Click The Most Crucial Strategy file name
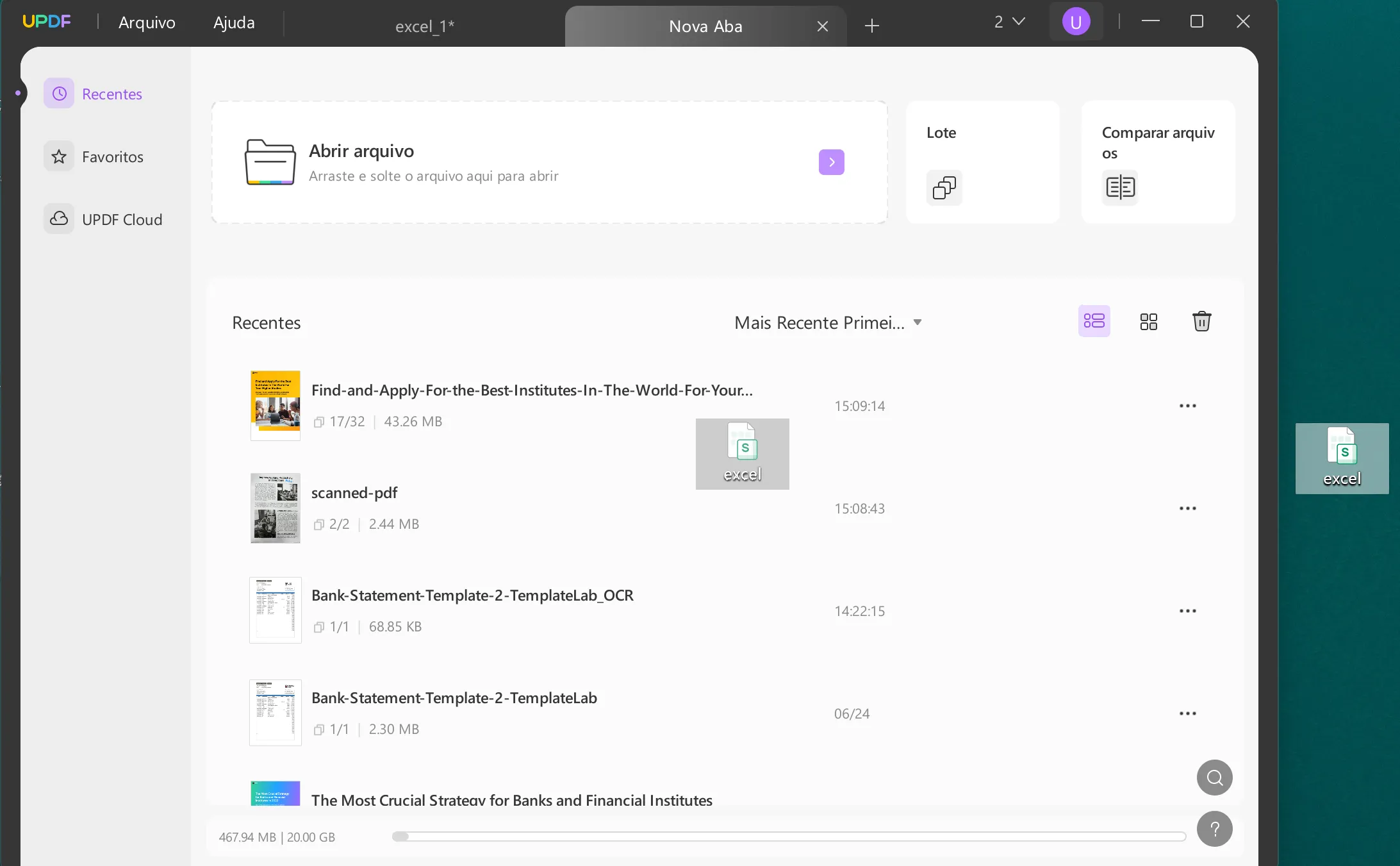Viewport: 1400px width, 866px height. [x=511, y=799]
